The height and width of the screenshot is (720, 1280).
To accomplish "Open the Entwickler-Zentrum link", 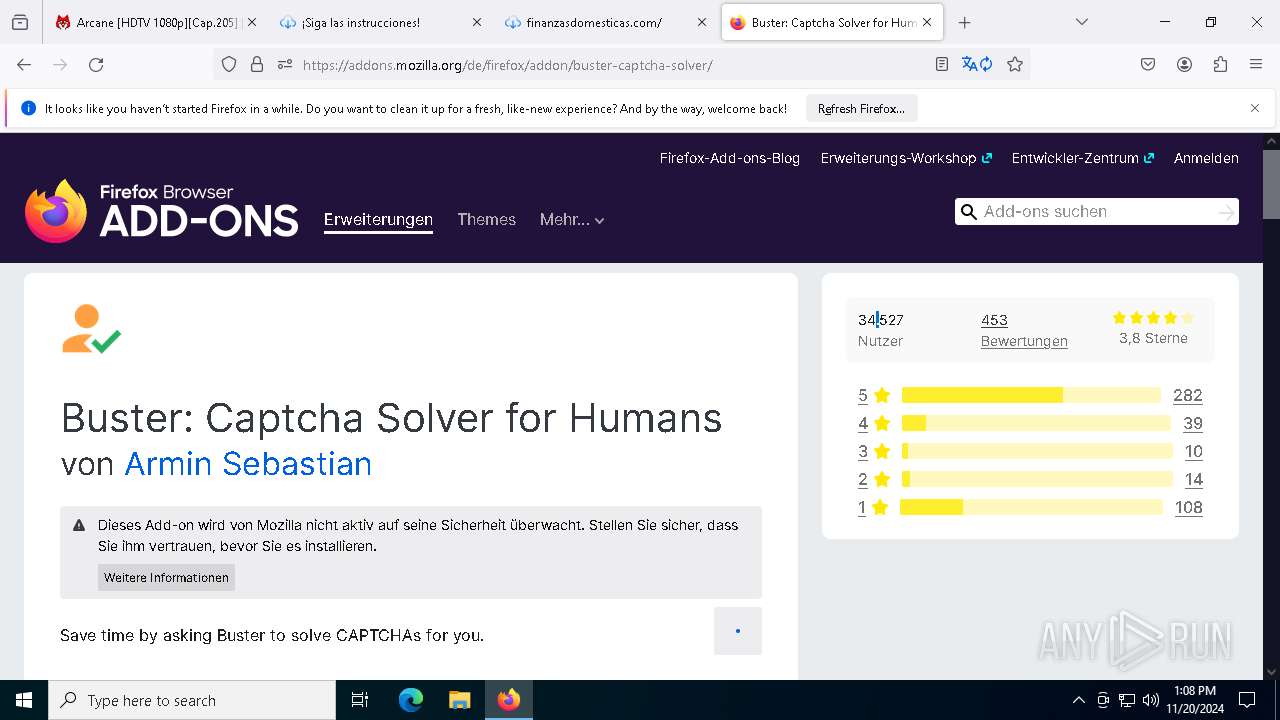I will (1083, 158).
